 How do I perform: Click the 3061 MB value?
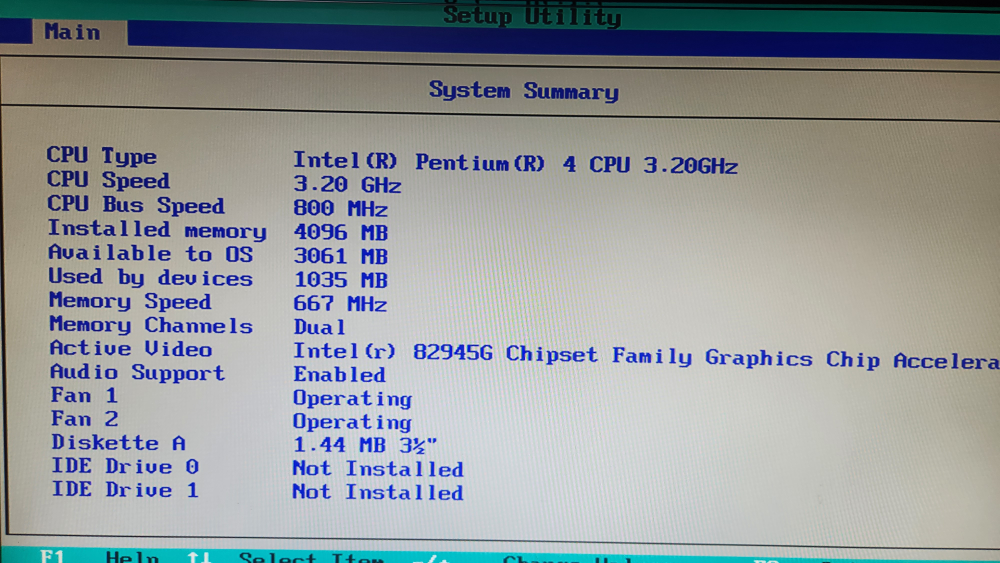(341, 256)
